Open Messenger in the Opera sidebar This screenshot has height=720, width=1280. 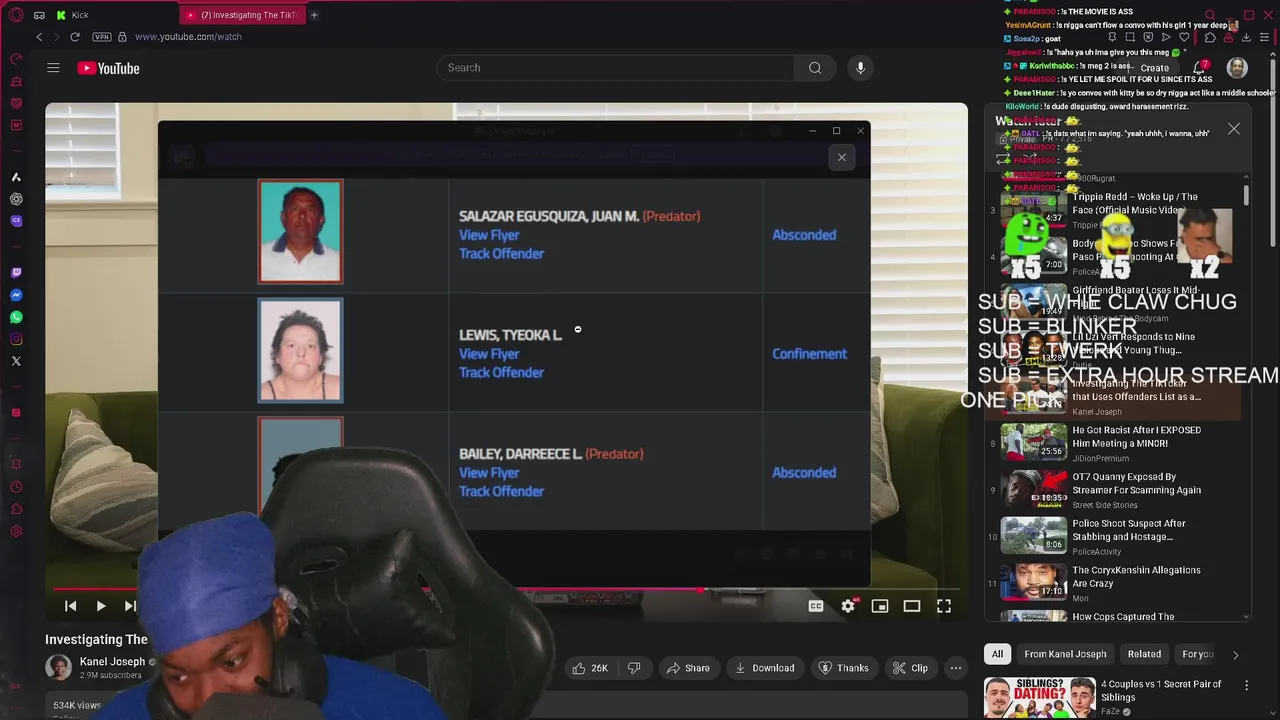pos(16,295)
